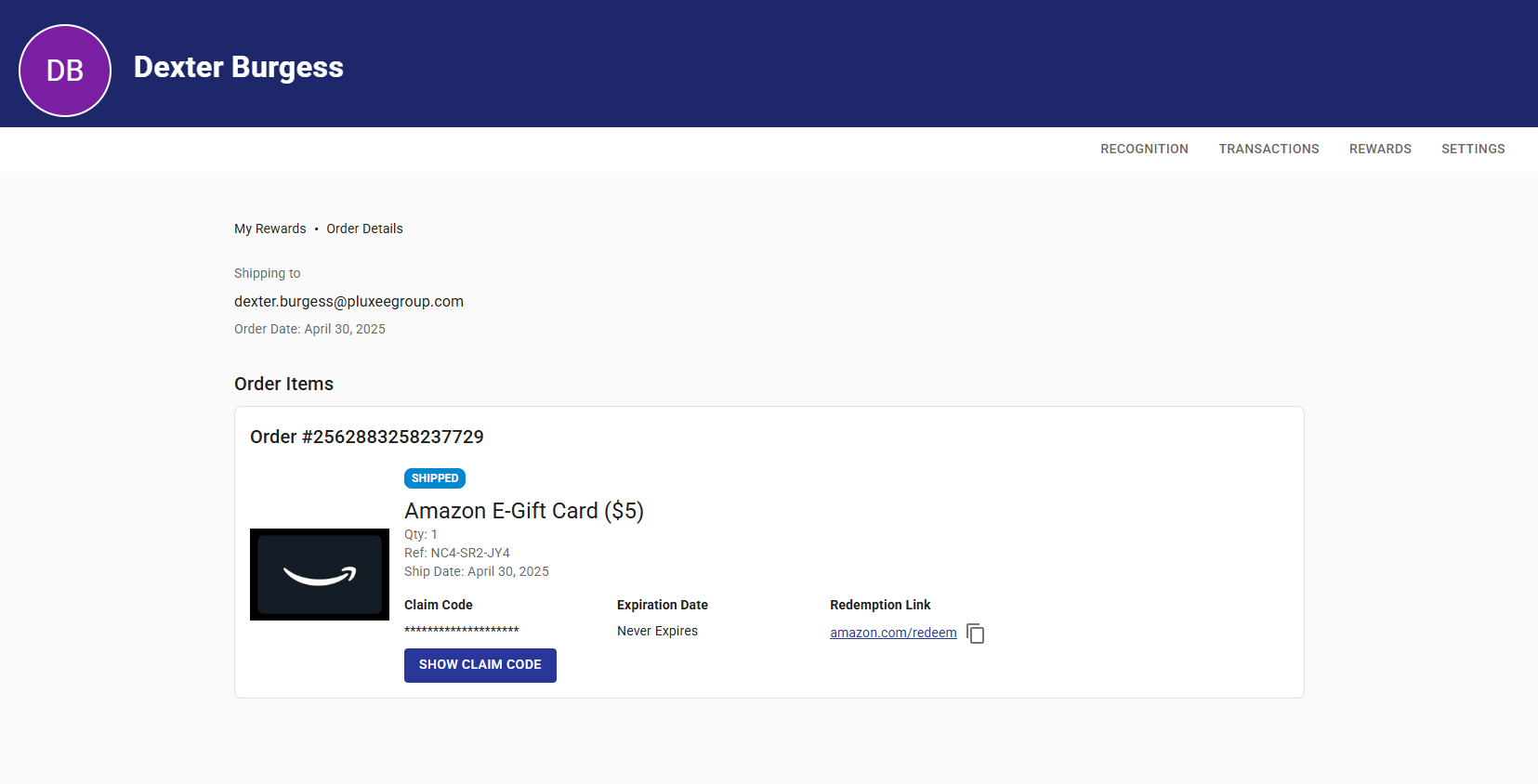The height and width of the screenshot is (784, 1538).
Task: Open the Transactions tab
Action: 1269,149
